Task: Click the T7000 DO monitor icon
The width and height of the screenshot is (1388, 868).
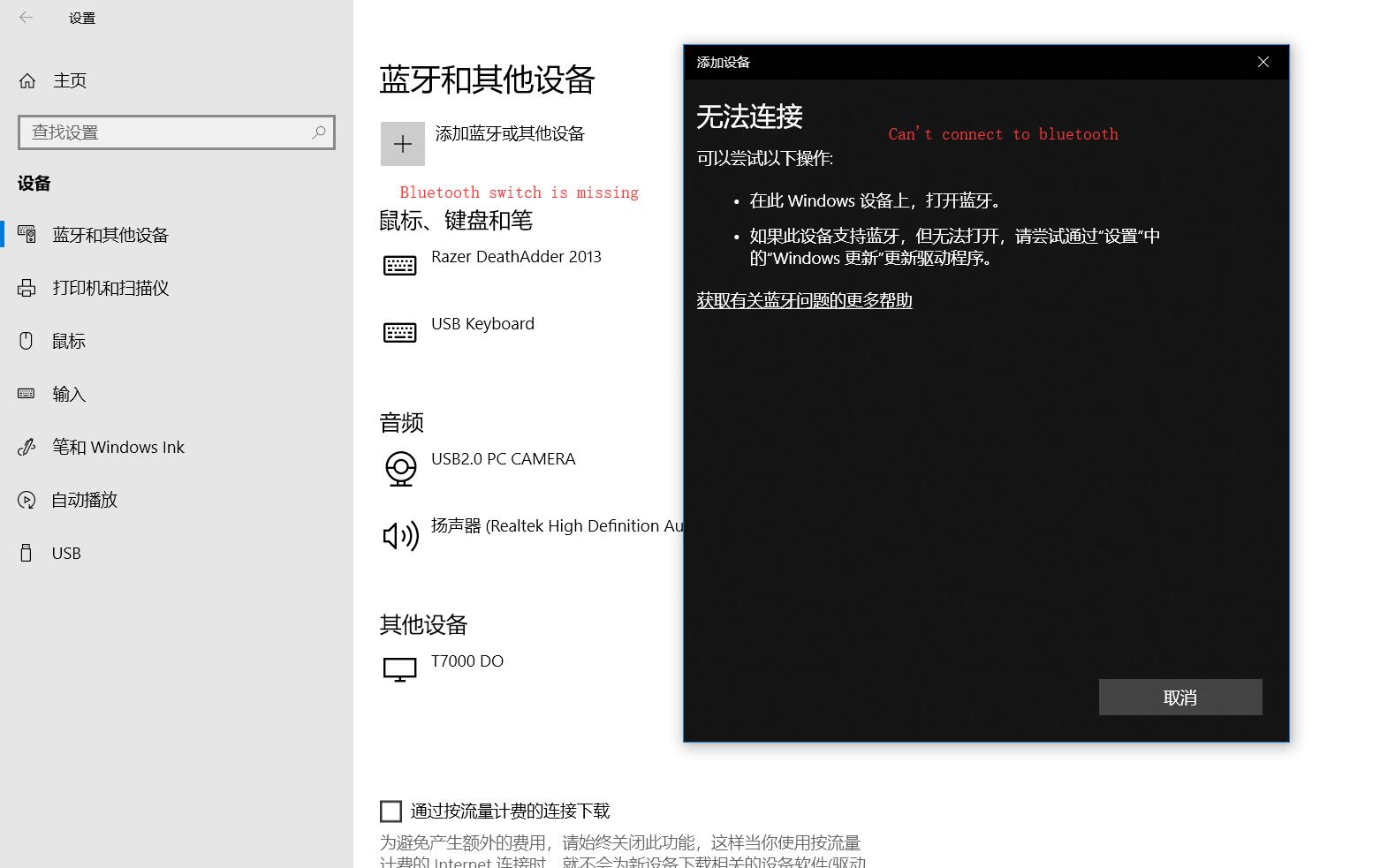Action: coord(400,669)
